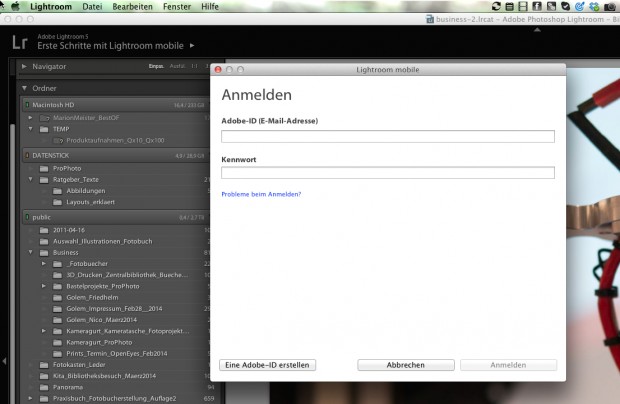This screenshot has height=404, width=620.
Task: Click the folder icon of Golem_Friedhelm
Action: pos(57,297)
